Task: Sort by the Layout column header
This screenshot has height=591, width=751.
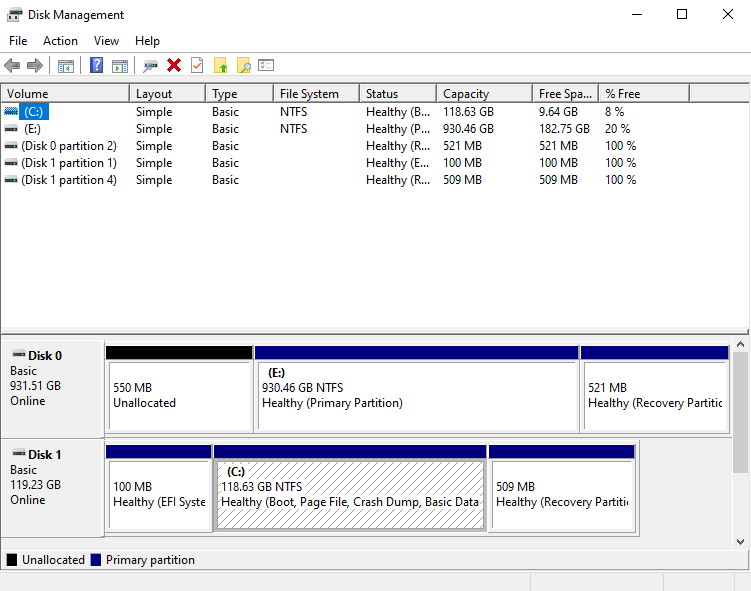Action: coord(168,93)
